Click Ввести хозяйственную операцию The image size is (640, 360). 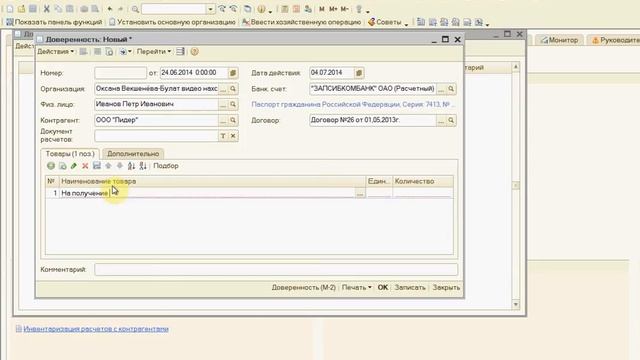302,22
